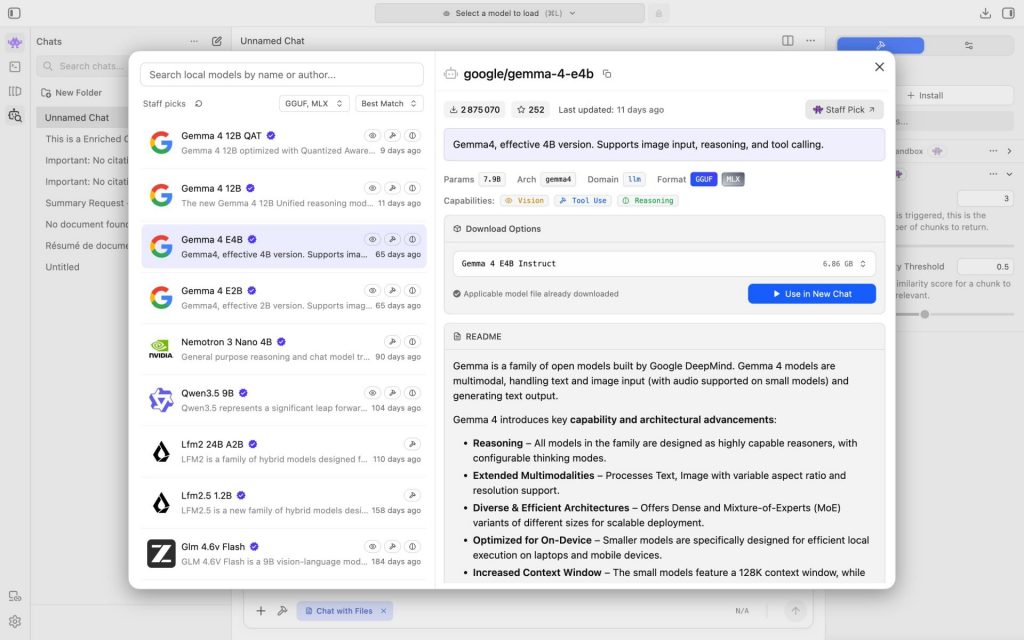Screen dimensions: 1024x640
Task: Click the send arrow button in chat input
Action: point(795,611)
